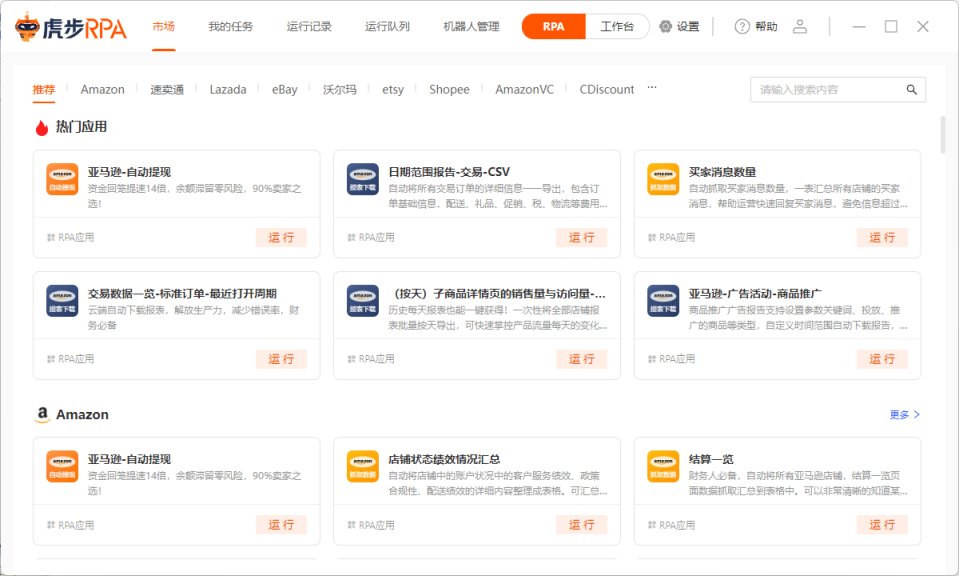Click the 日期范围报告-交易-CSV app icon
This screenshot has width=960, height=576.
click(x=362, y=179)
